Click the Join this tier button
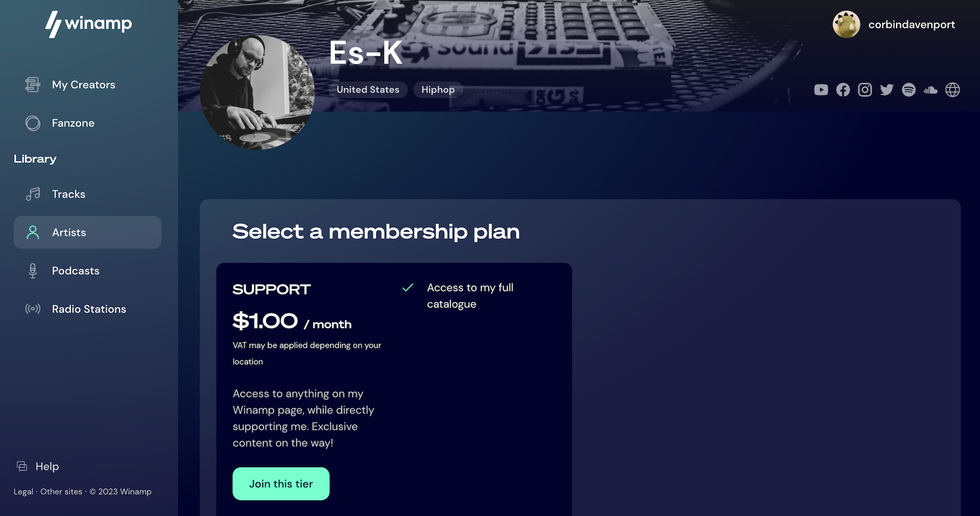Viewport: 980px width, 516px height. coord(281,484)
